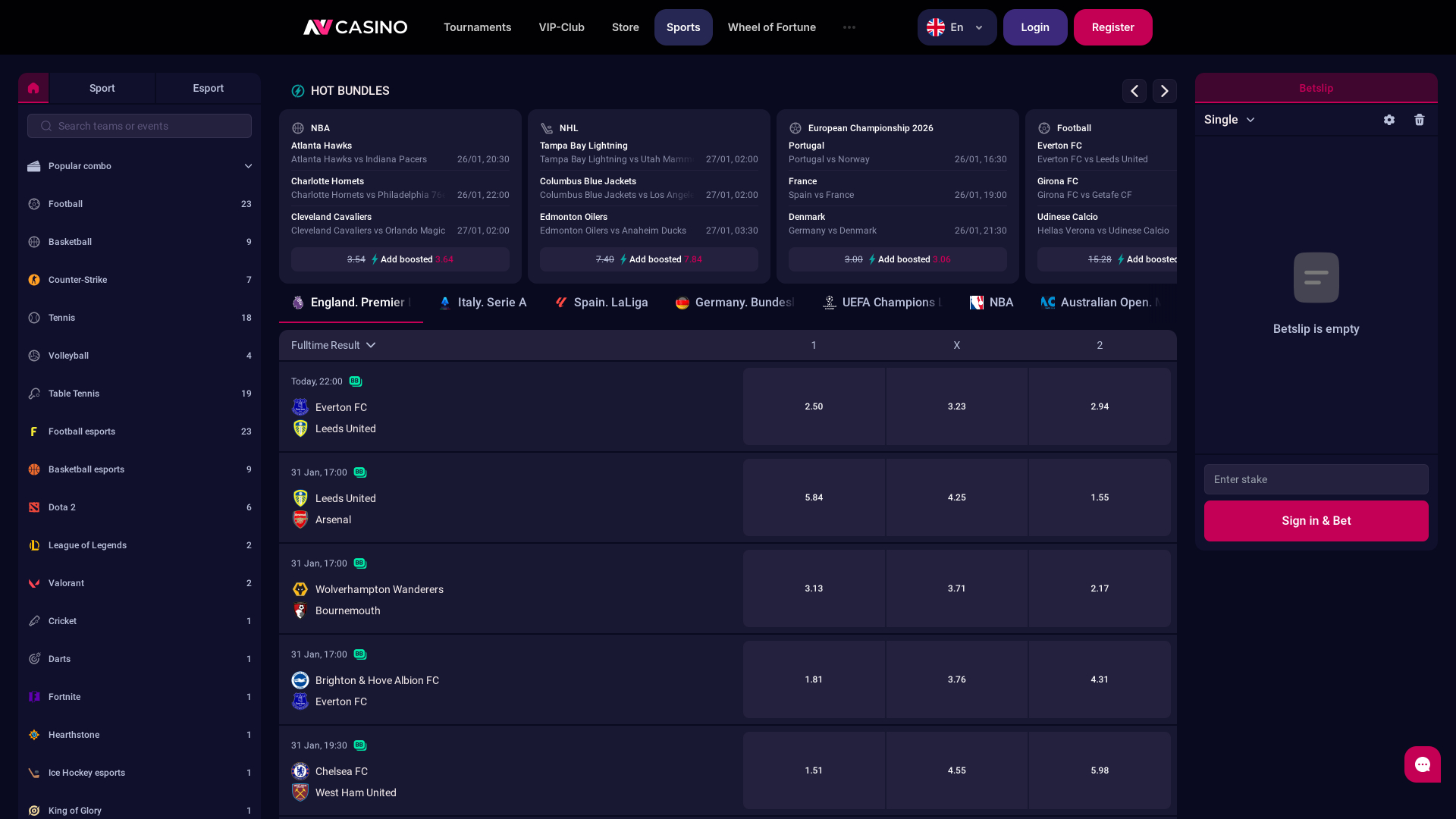Change Single bet type dropdown
This screenshot has height=819, width=1456.
[x=1229, y=120]
